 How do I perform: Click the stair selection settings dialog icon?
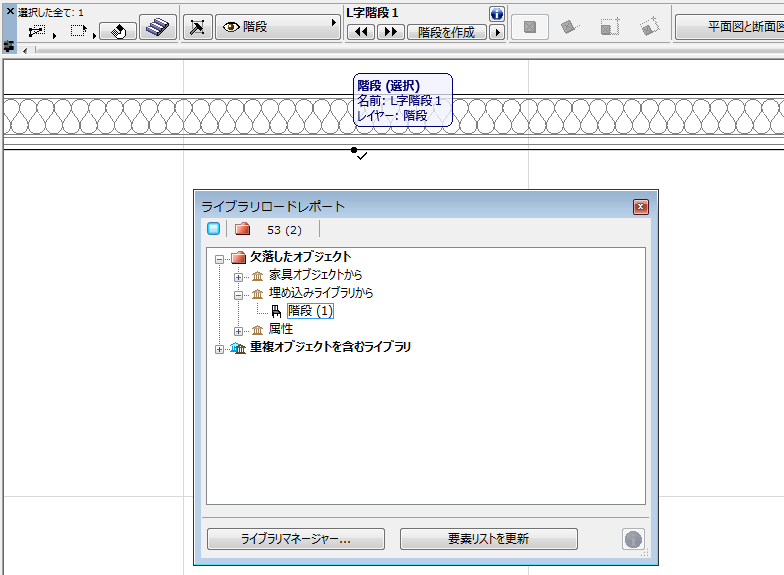(198, 26)
